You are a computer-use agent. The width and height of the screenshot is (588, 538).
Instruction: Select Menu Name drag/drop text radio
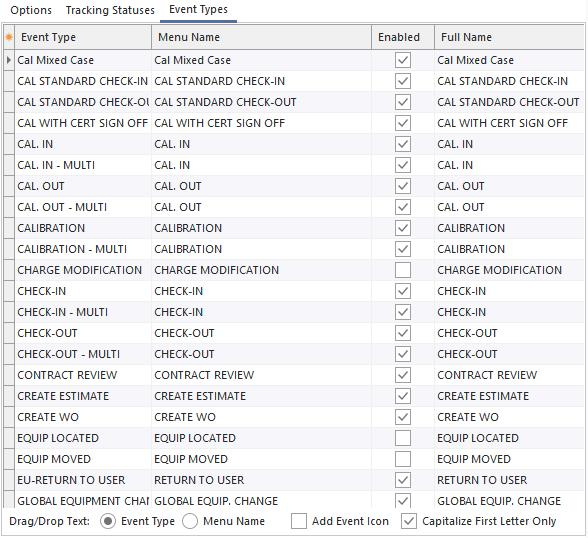(190, 522)
